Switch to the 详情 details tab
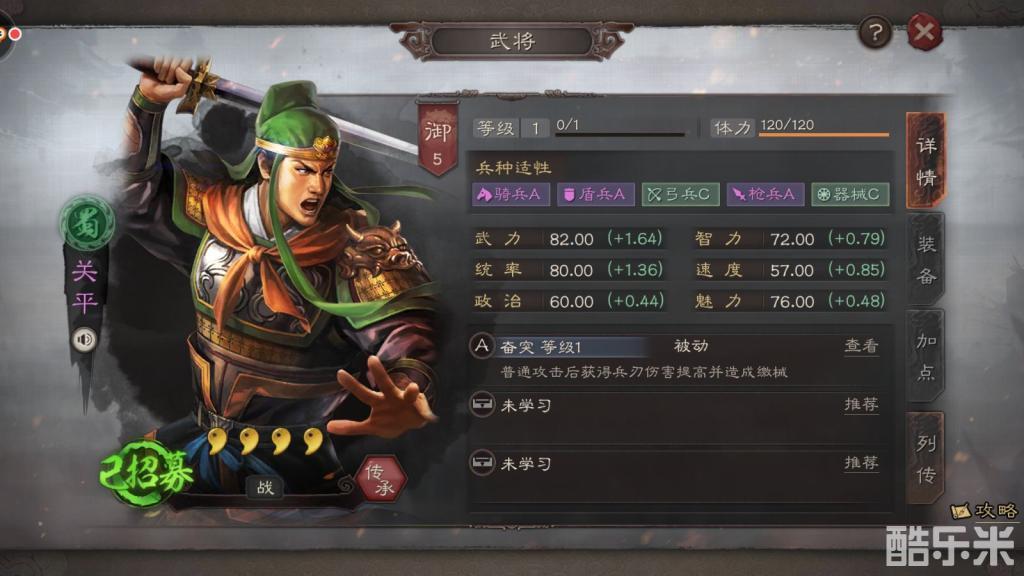The width and height of the screenshot is (1024, 576). 926,161
